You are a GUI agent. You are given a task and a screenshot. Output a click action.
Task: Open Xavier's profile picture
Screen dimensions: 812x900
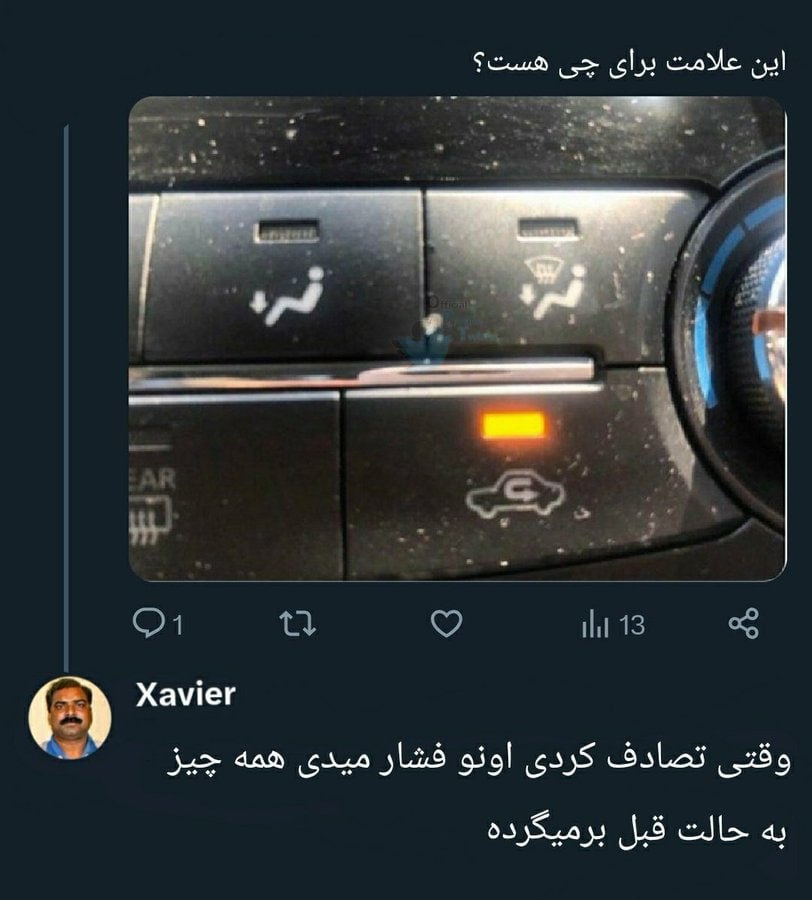70,717
